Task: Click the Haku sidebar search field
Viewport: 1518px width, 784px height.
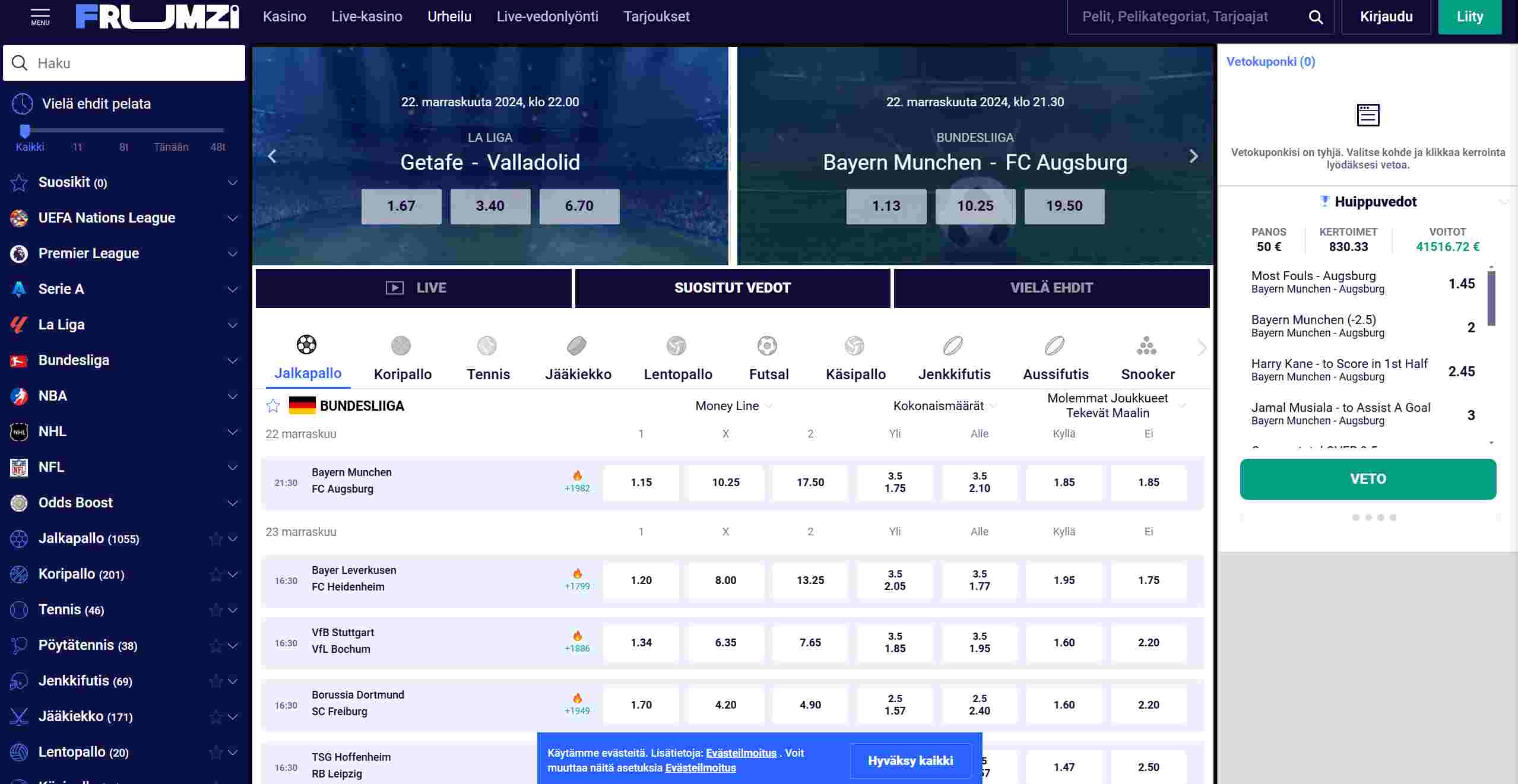Action: [x=124, y=63]
